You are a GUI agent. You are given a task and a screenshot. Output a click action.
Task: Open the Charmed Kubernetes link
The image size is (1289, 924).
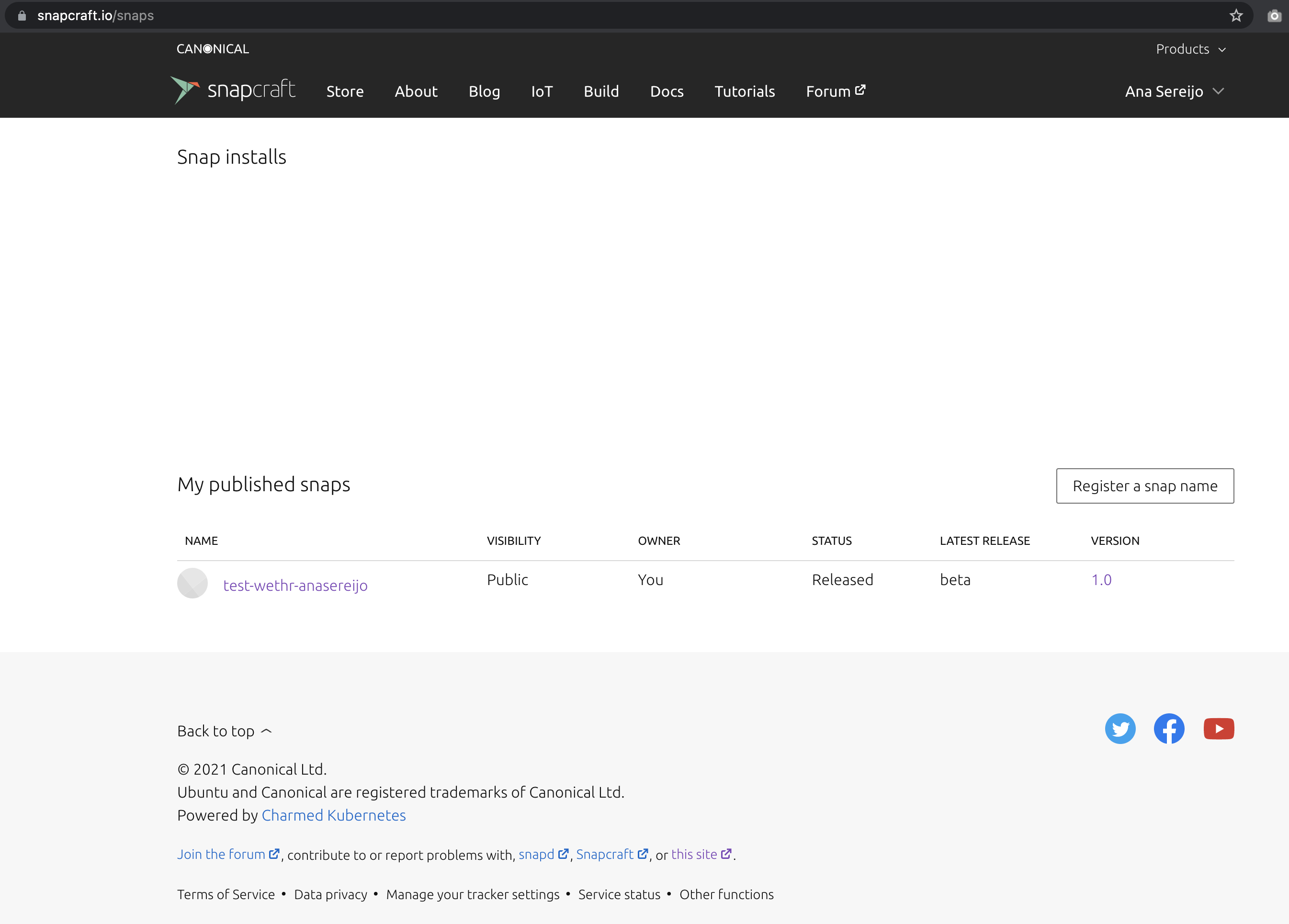(x=334, y=815)
